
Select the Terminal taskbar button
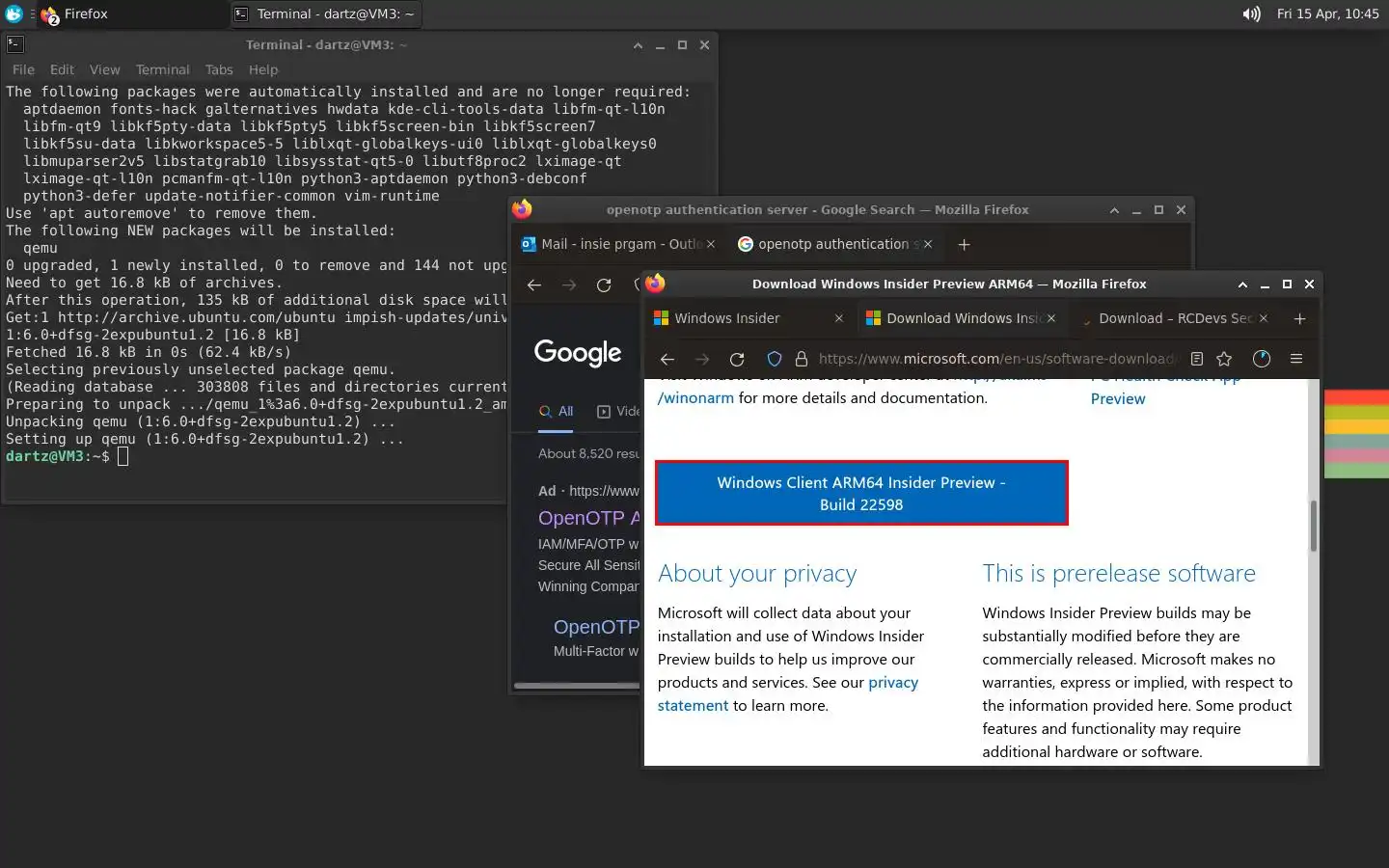[326, 14]
